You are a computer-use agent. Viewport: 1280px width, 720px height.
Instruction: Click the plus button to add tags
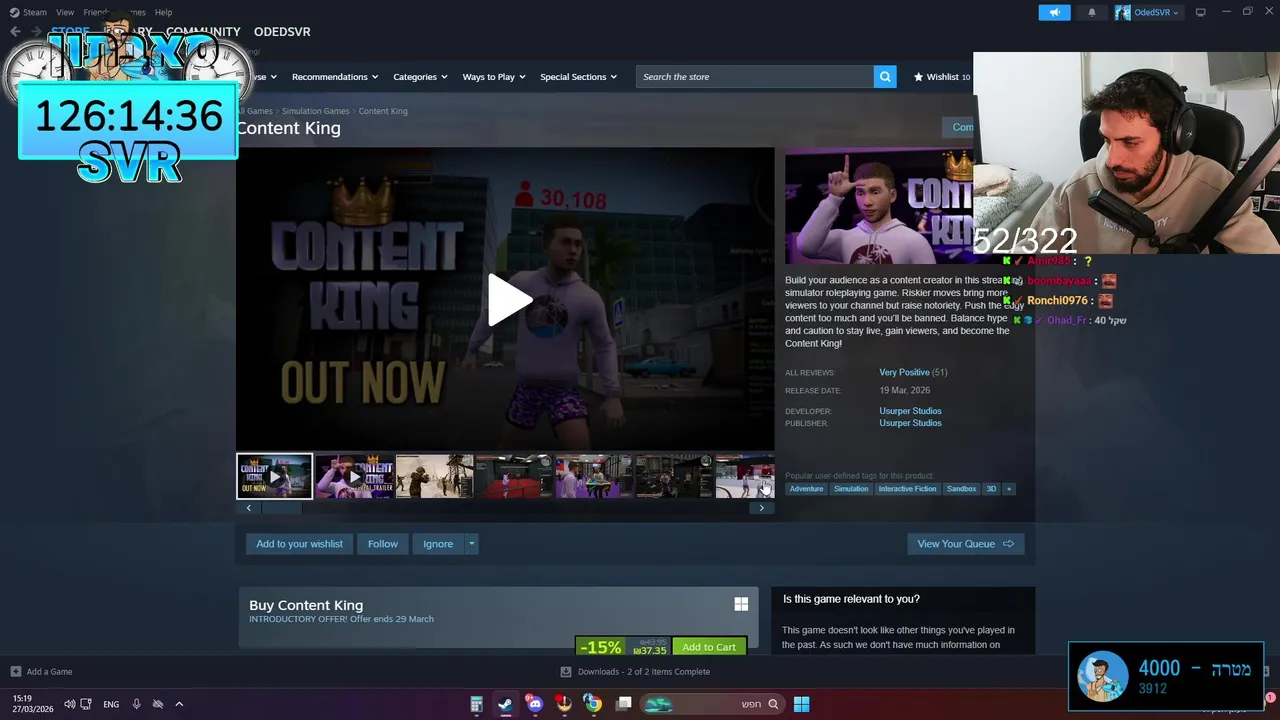point(1009,489)
